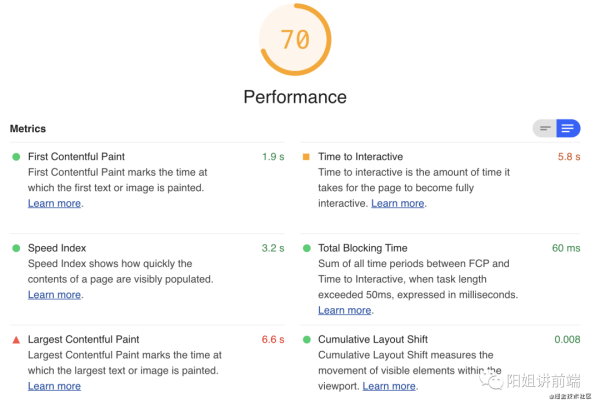The image size is (600, 407).
Task: Follow the Speed Index Learn more link
Action: (x=54, y=295)
